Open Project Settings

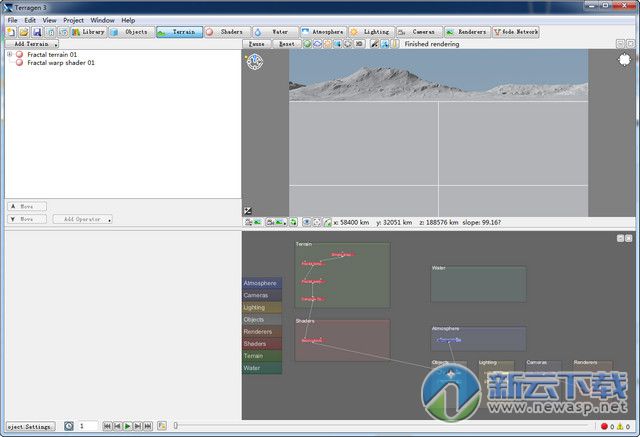31,426
